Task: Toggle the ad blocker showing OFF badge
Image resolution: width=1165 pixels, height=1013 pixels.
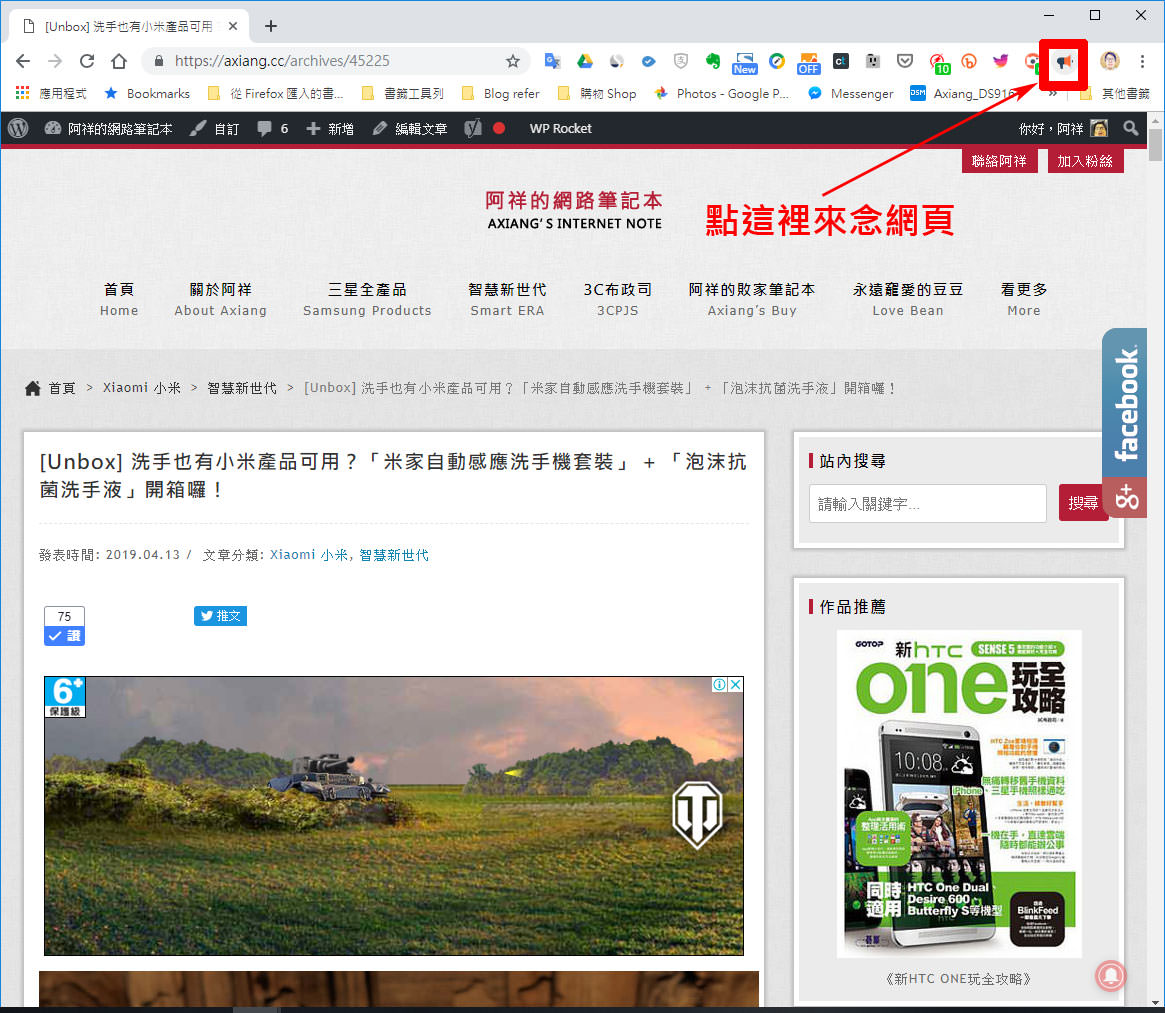Action: click(x=808, y=61)
